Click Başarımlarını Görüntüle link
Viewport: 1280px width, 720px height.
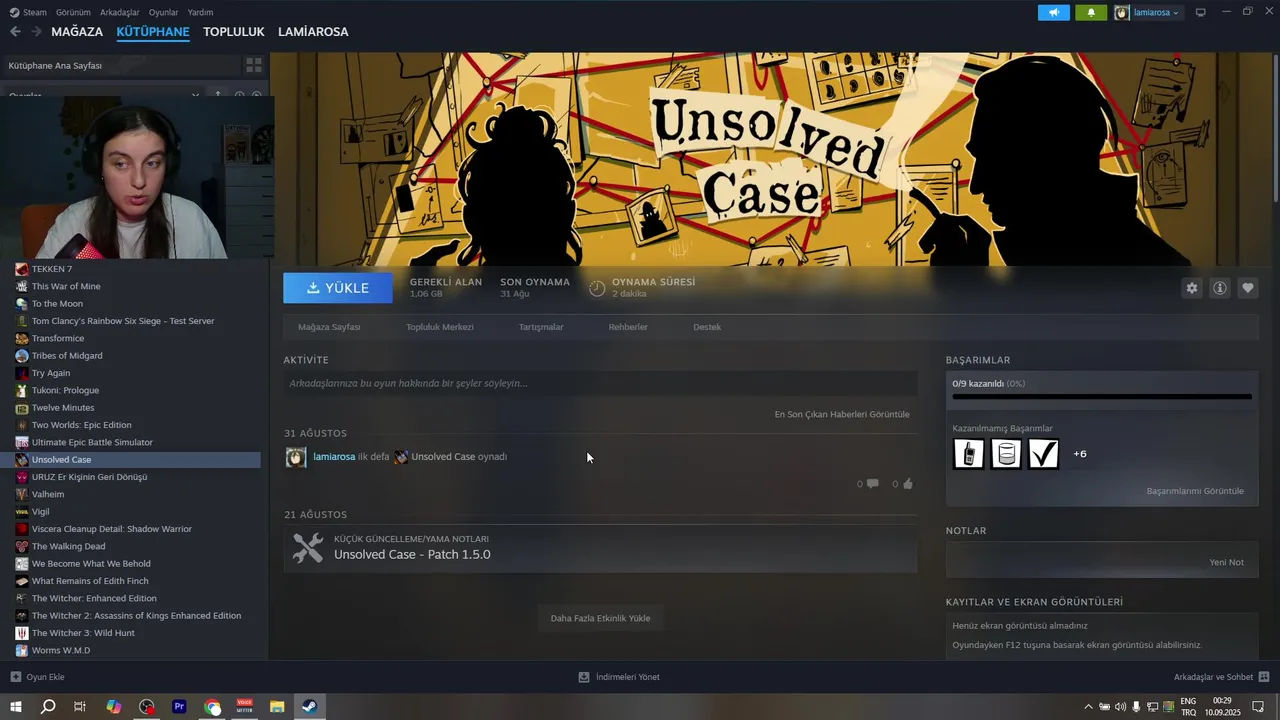pos(1195,491)
